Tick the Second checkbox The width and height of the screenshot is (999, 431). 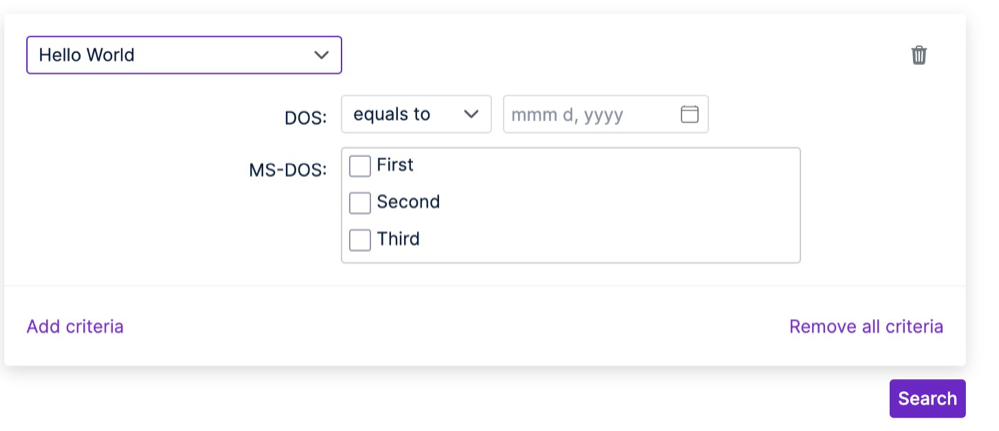(360, 203)
